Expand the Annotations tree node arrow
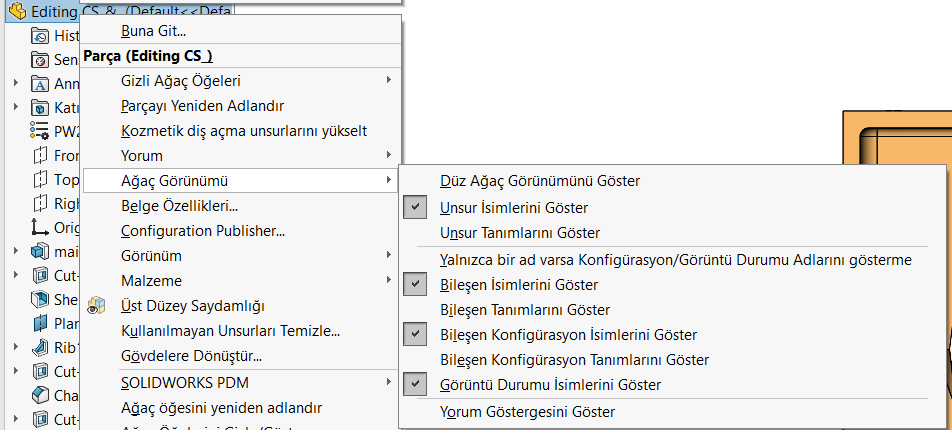The width and height of the screenshot is (952, 430). click(16, 83)
